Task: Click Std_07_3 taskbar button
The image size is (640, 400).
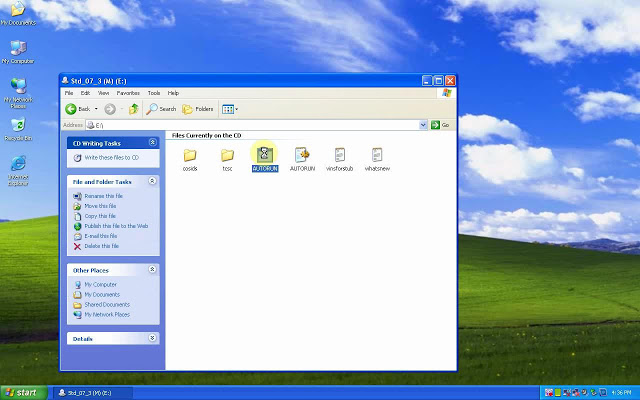Action: click(x=93, y=393)
